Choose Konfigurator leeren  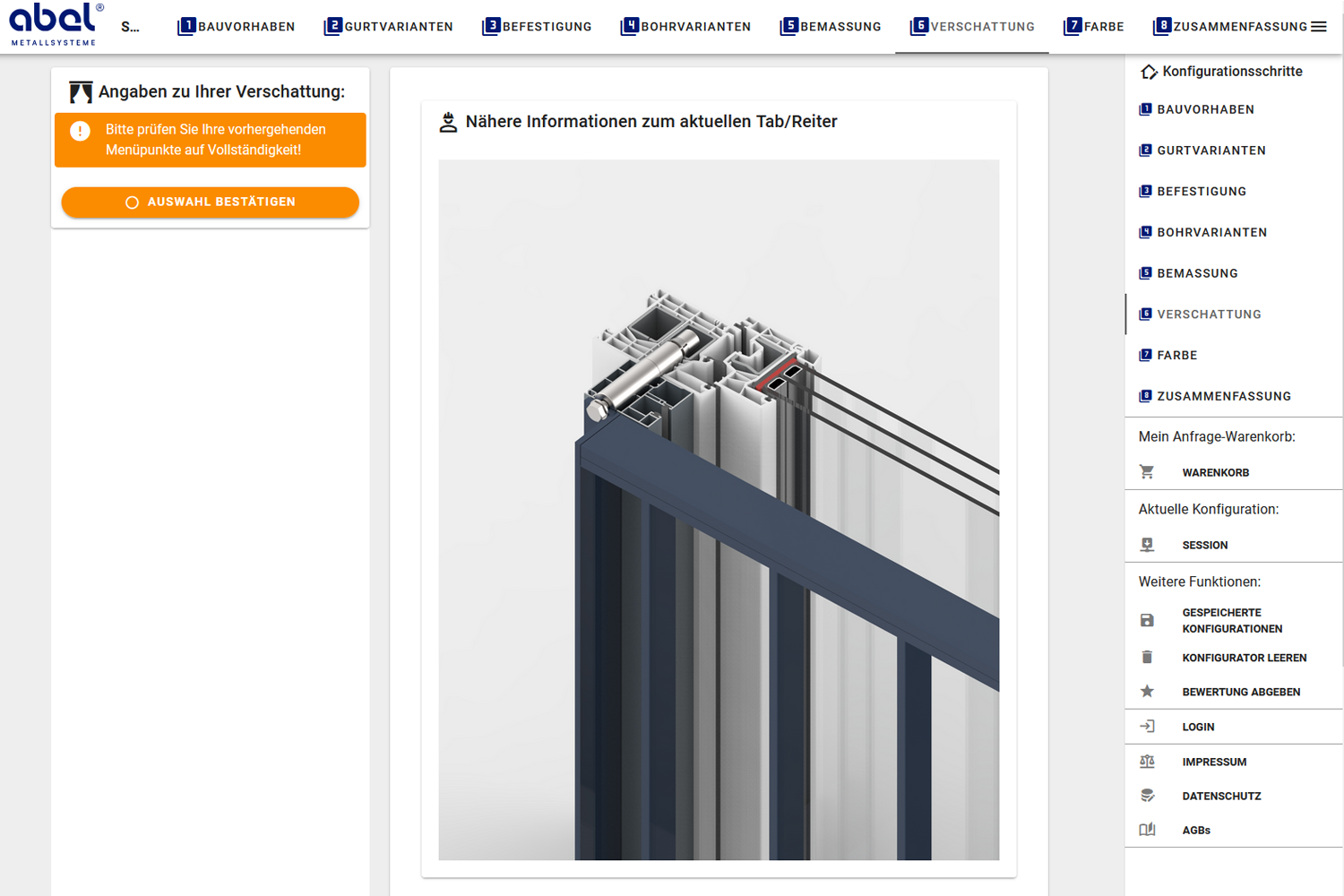[1245, 658]
